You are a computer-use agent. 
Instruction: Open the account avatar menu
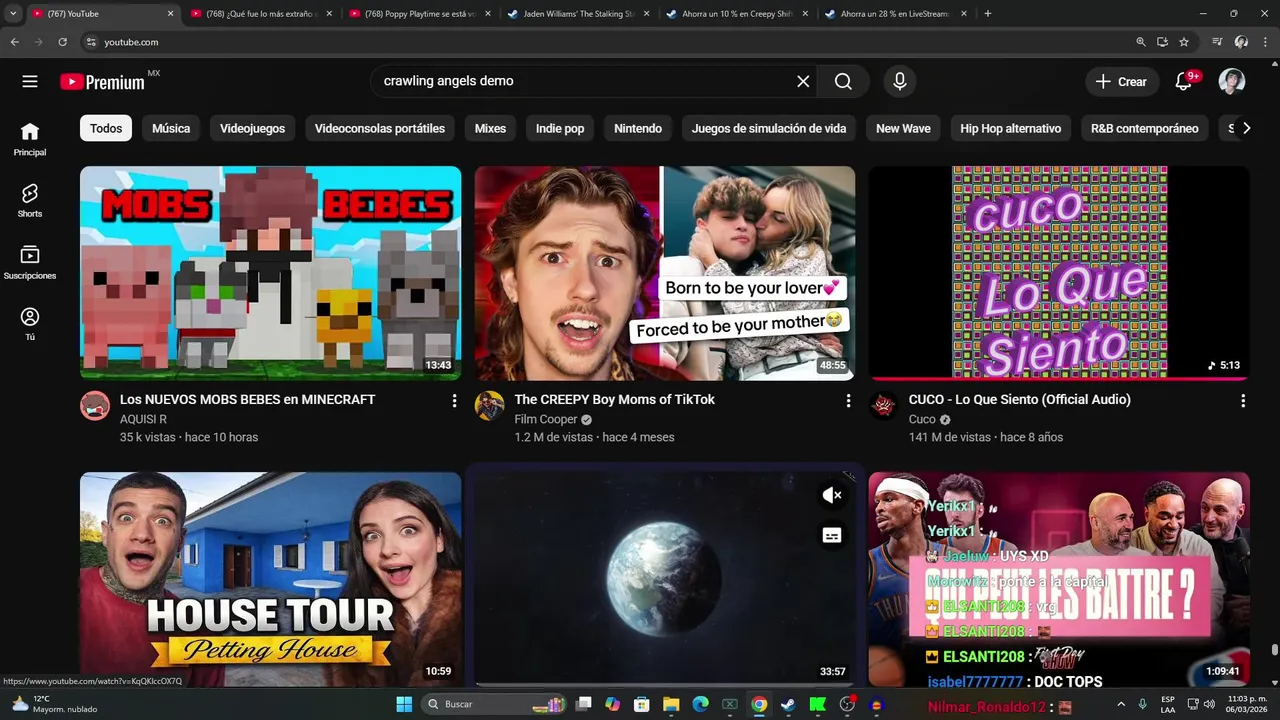[1232, 82]
